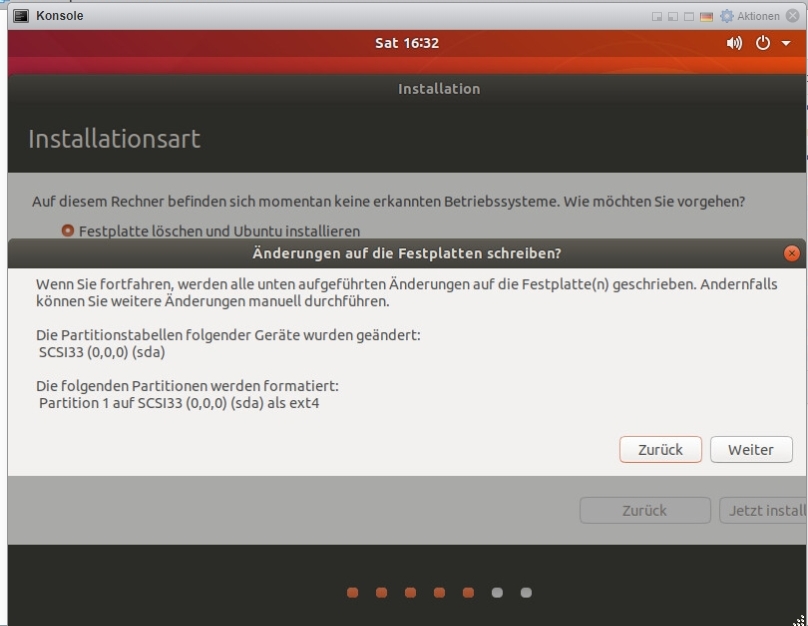Close the Konsole window with X

point(793,16)
